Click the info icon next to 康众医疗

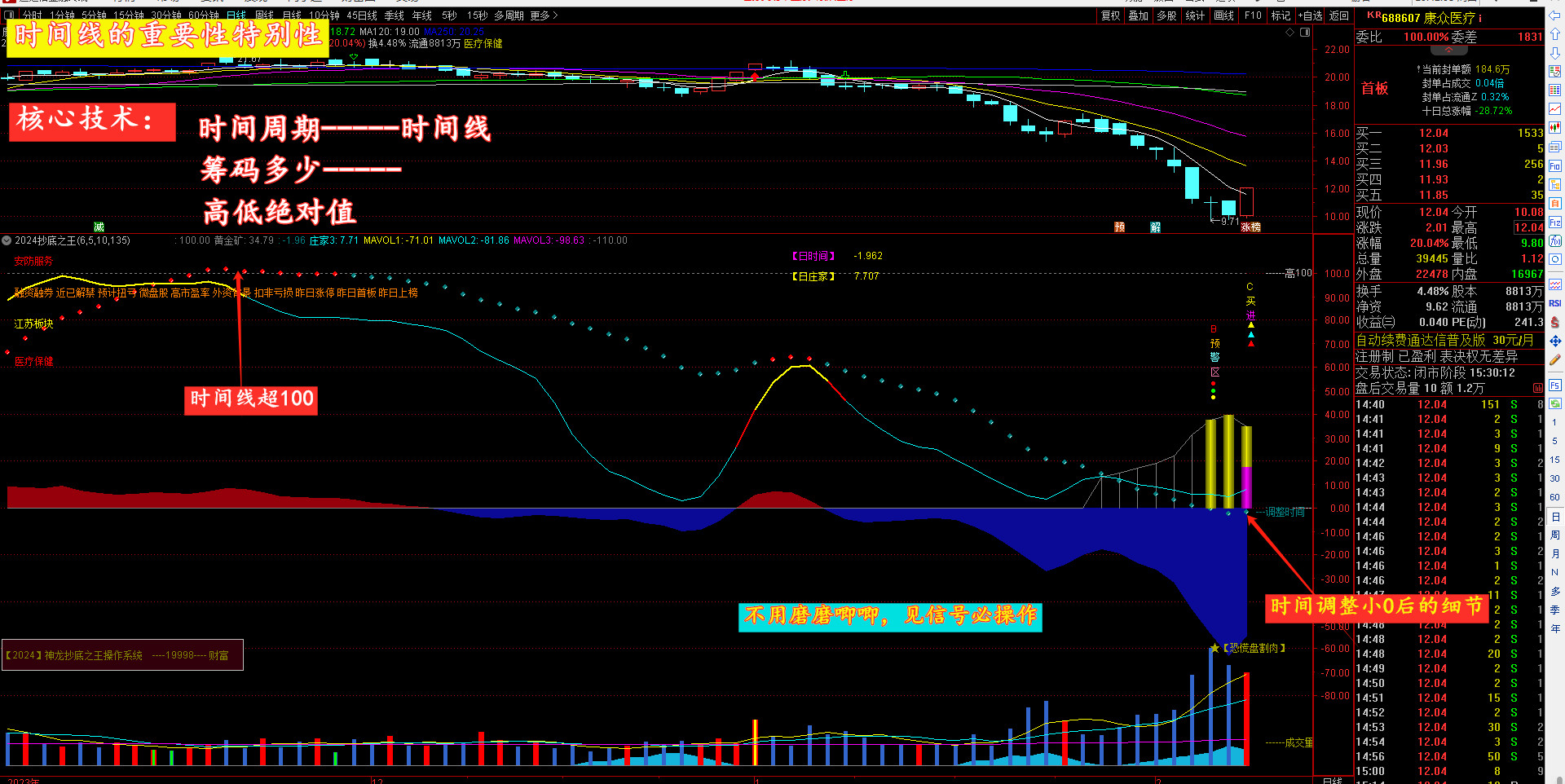(x=1480, y=18)
